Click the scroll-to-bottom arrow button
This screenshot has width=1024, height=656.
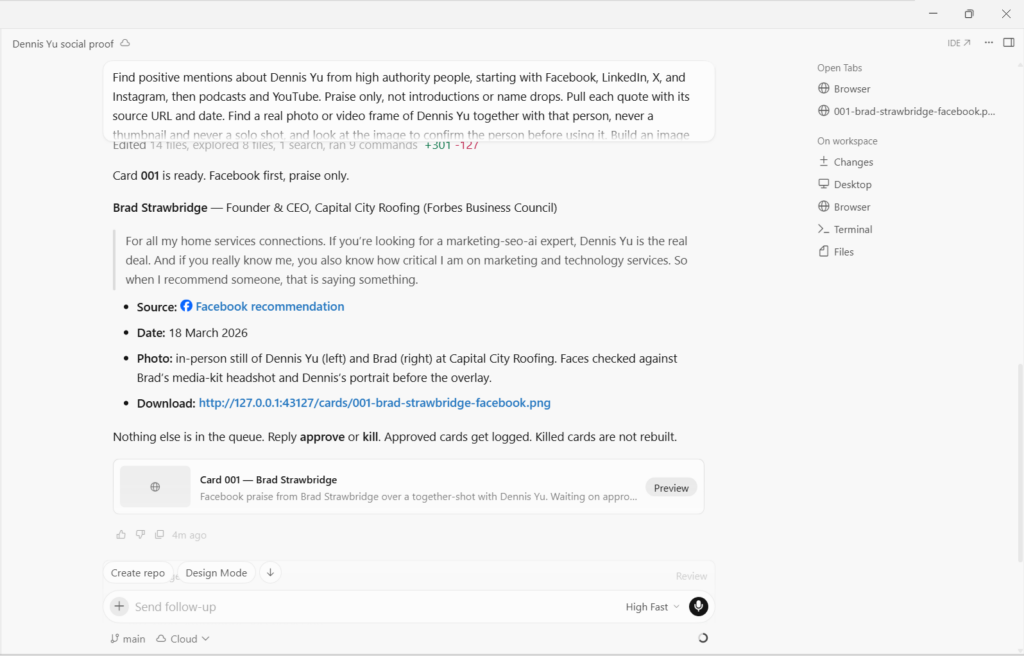point(270,573)
